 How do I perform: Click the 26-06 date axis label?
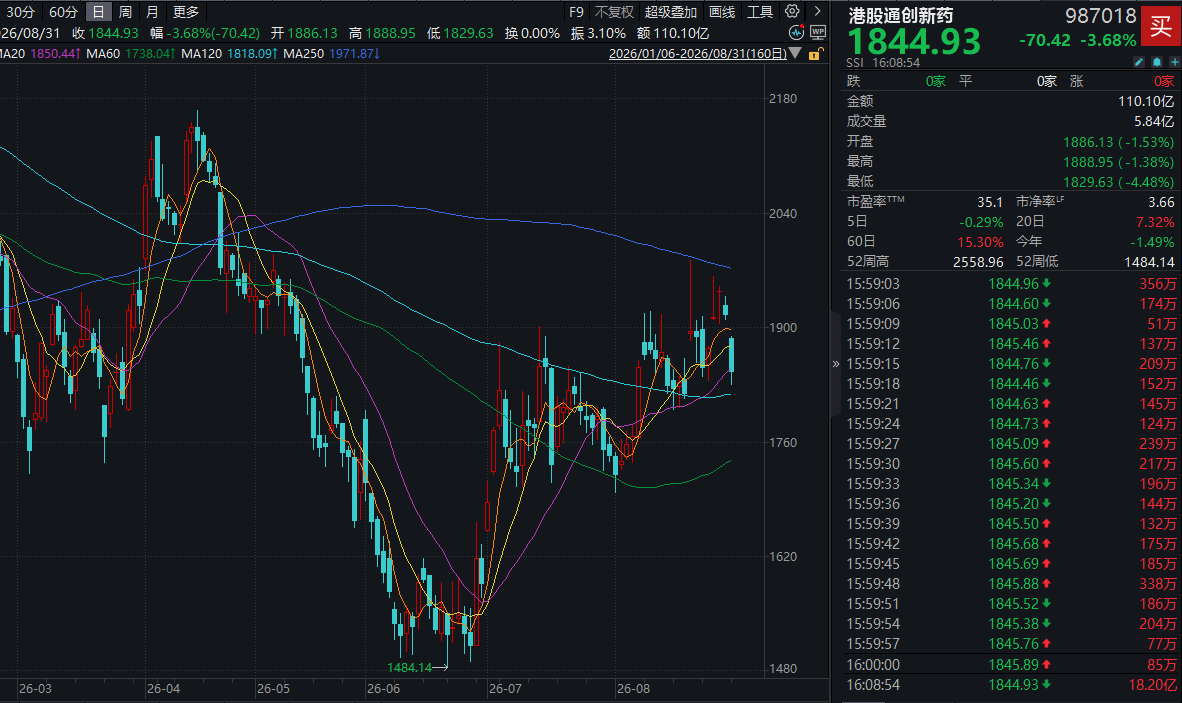click(383, 689)
